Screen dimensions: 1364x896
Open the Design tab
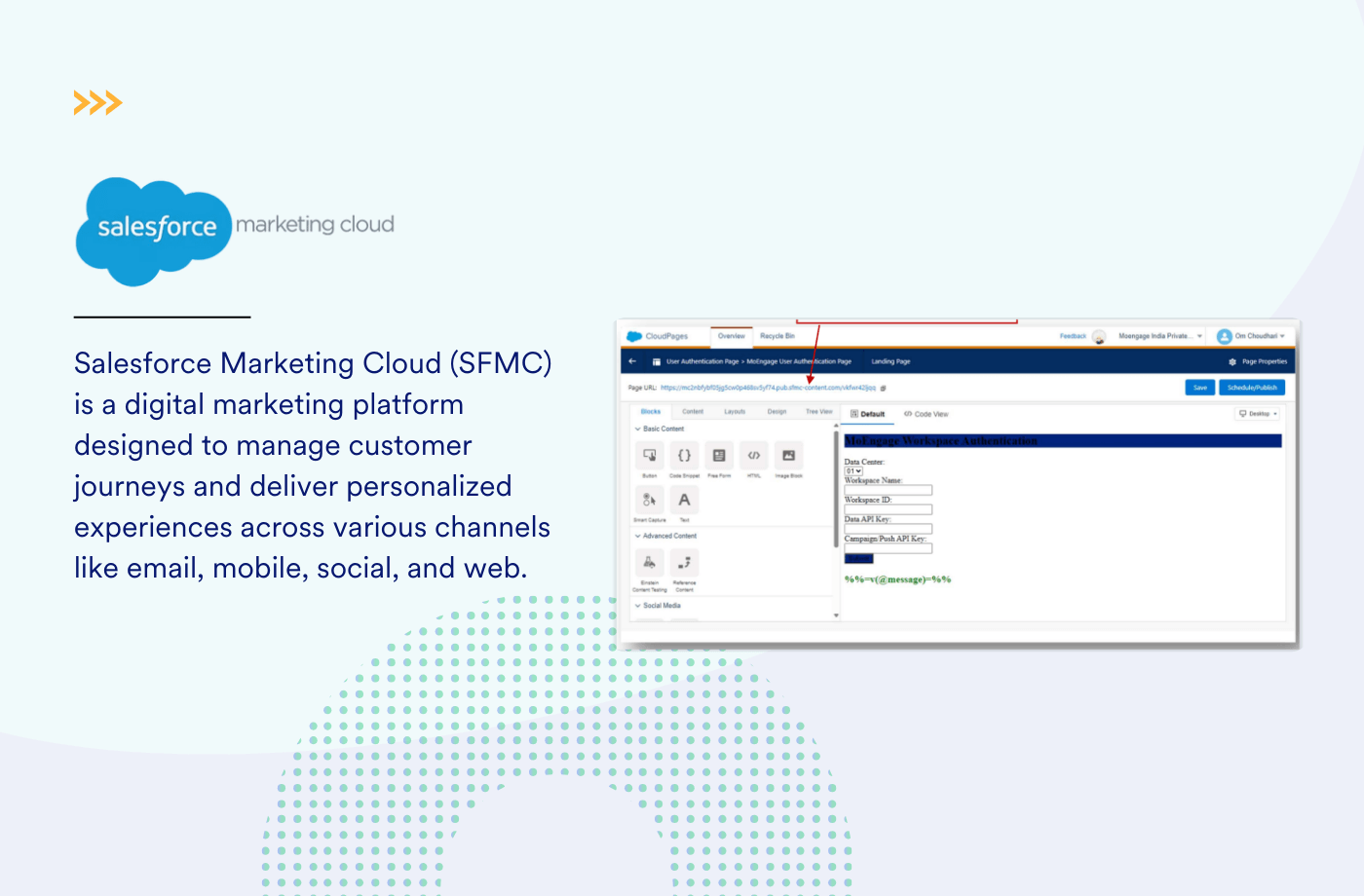point(777,412)
